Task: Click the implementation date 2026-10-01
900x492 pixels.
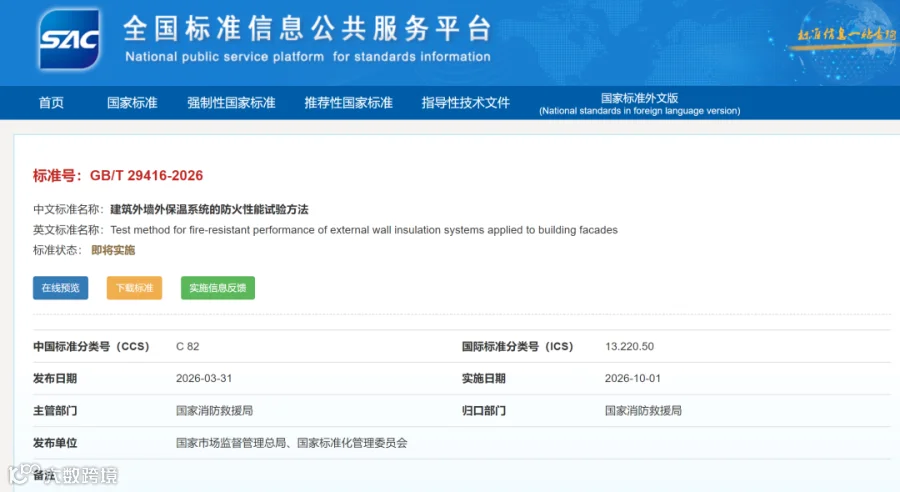Action: tap(633, 378)
